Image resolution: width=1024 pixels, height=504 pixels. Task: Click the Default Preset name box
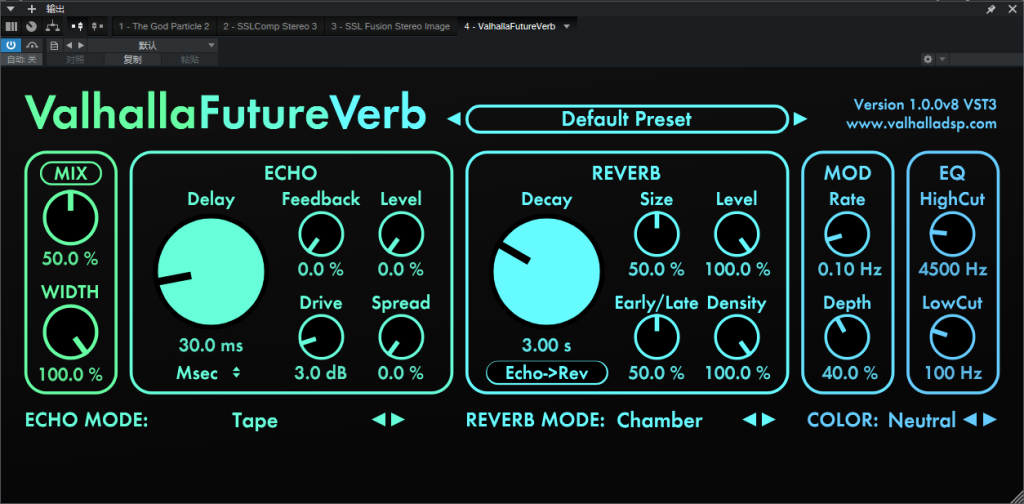tap(626, 120)
